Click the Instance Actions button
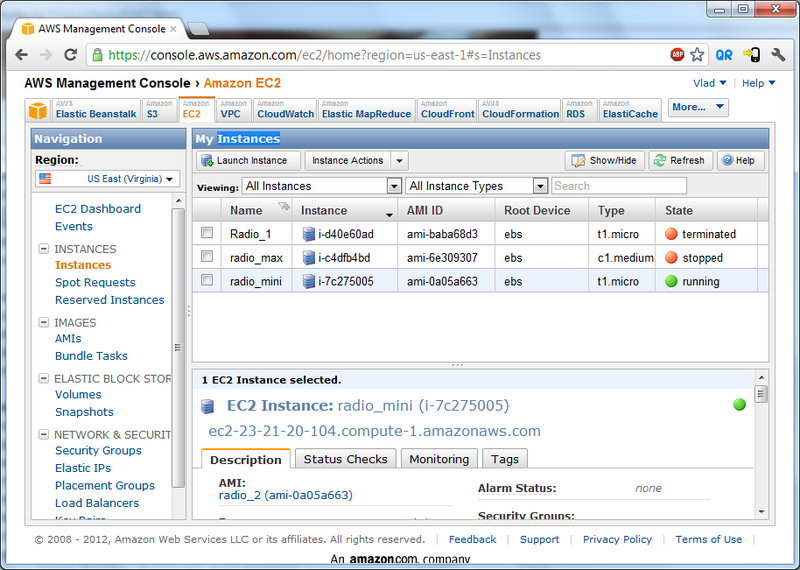 (347, 161)
